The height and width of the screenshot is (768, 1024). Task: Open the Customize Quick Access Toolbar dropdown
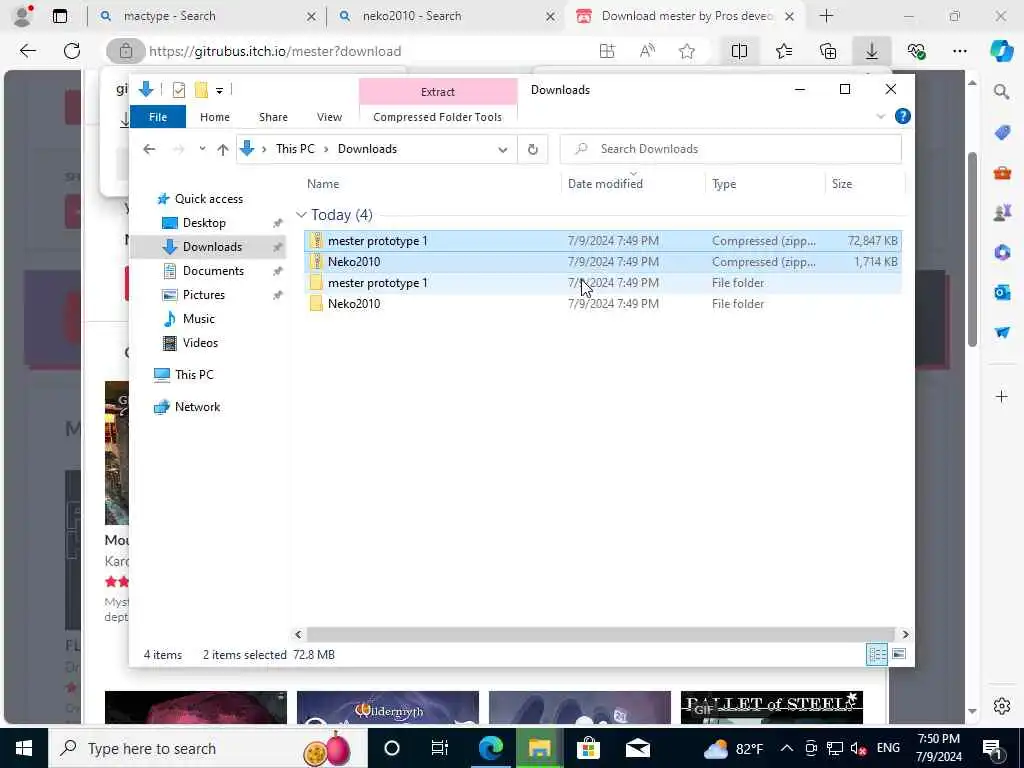(219, 91)
